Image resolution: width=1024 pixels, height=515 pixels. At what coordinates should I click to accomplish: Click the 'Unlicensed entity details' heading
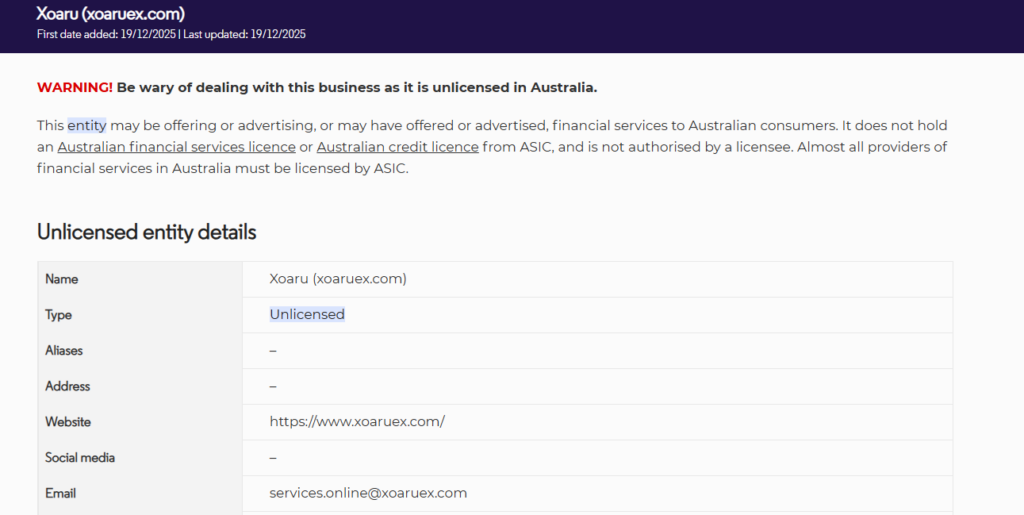point(146,232)
